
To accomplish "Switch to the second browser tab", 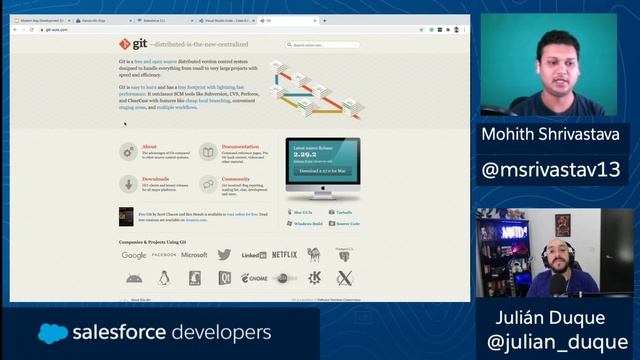I will pyautogui.click(x=103, y=20).
